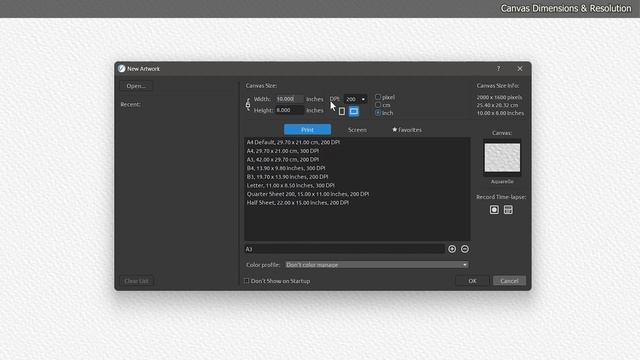The image size is (640, 360).
Task: Click the Favorites star icon
Action: click(394, 129)
